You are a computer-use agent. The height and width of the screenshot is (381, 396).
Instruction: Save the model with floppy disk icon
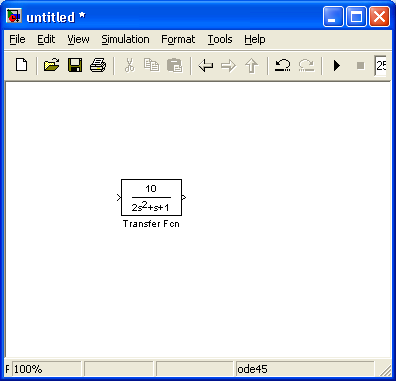point(75,65)
